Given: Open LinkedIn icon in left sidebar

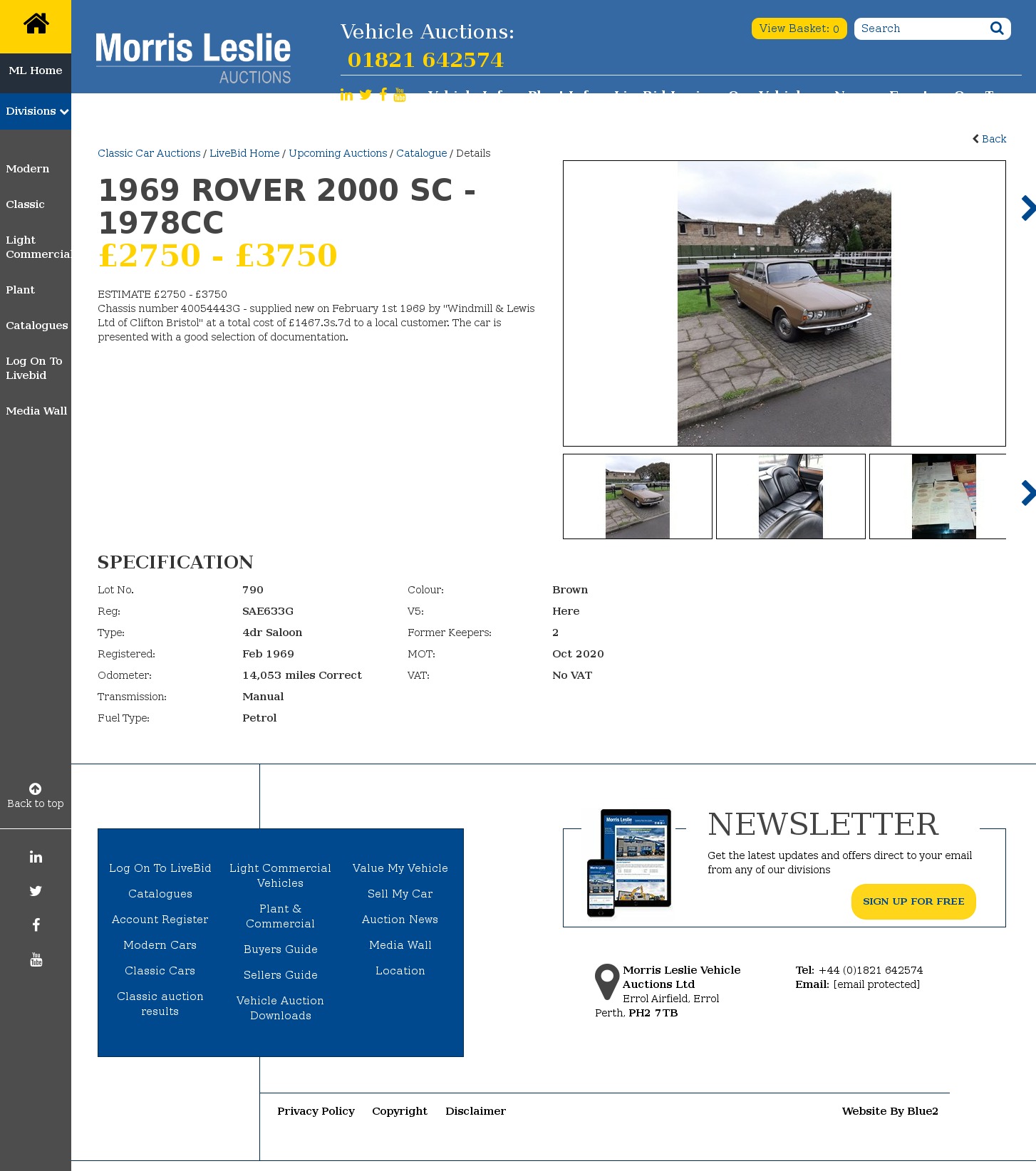Looking at the screenshot, I should [36, 857].
